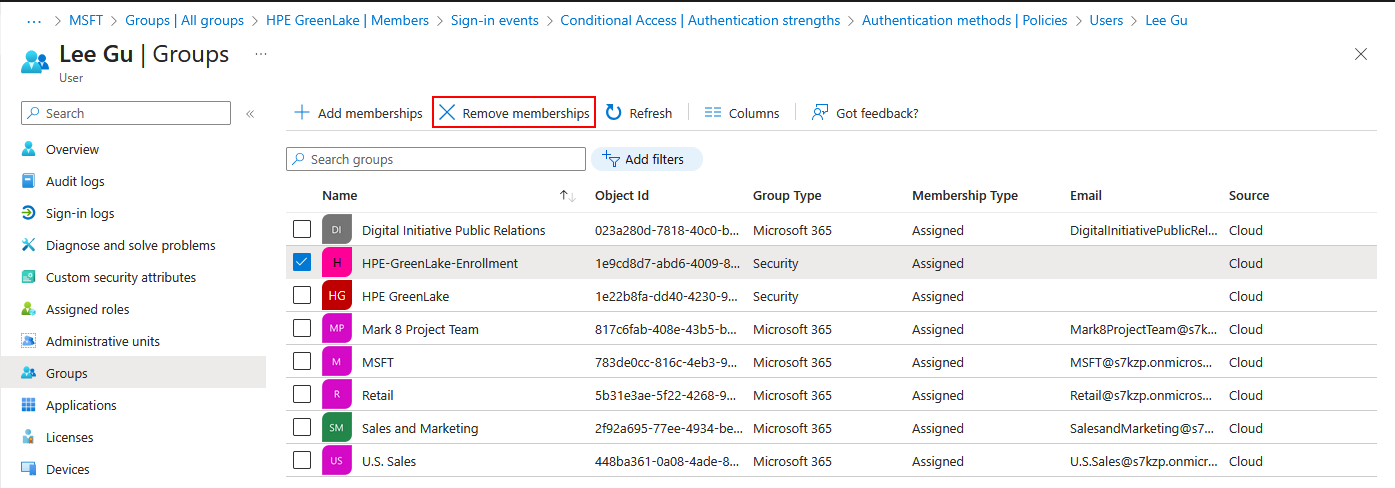
Task: Open the more options ellipsis beside title
Action: point(261,54)
